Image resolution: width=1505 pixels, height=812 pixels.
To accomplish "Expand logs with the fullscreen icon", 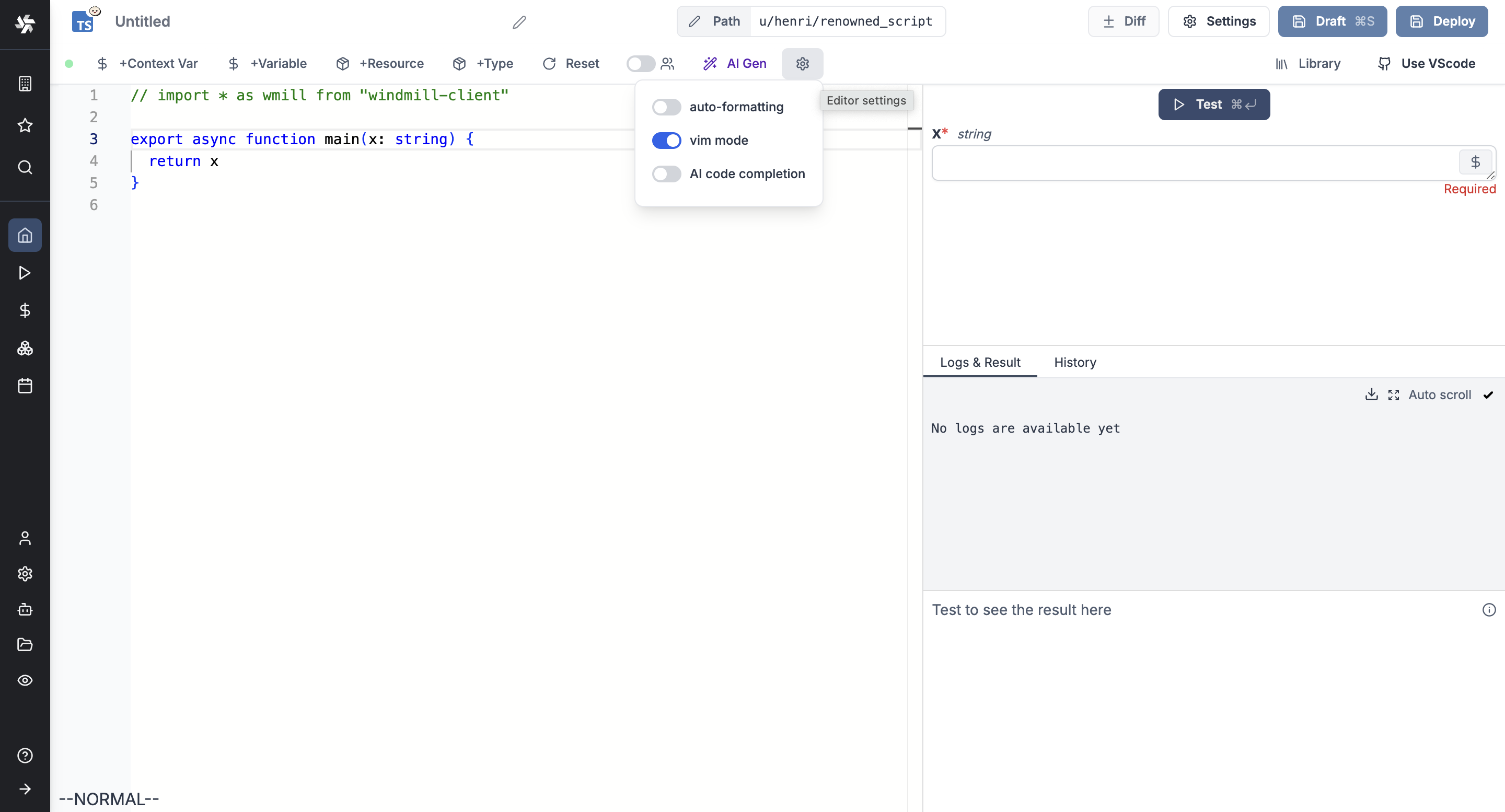I will coord(1393,395).
